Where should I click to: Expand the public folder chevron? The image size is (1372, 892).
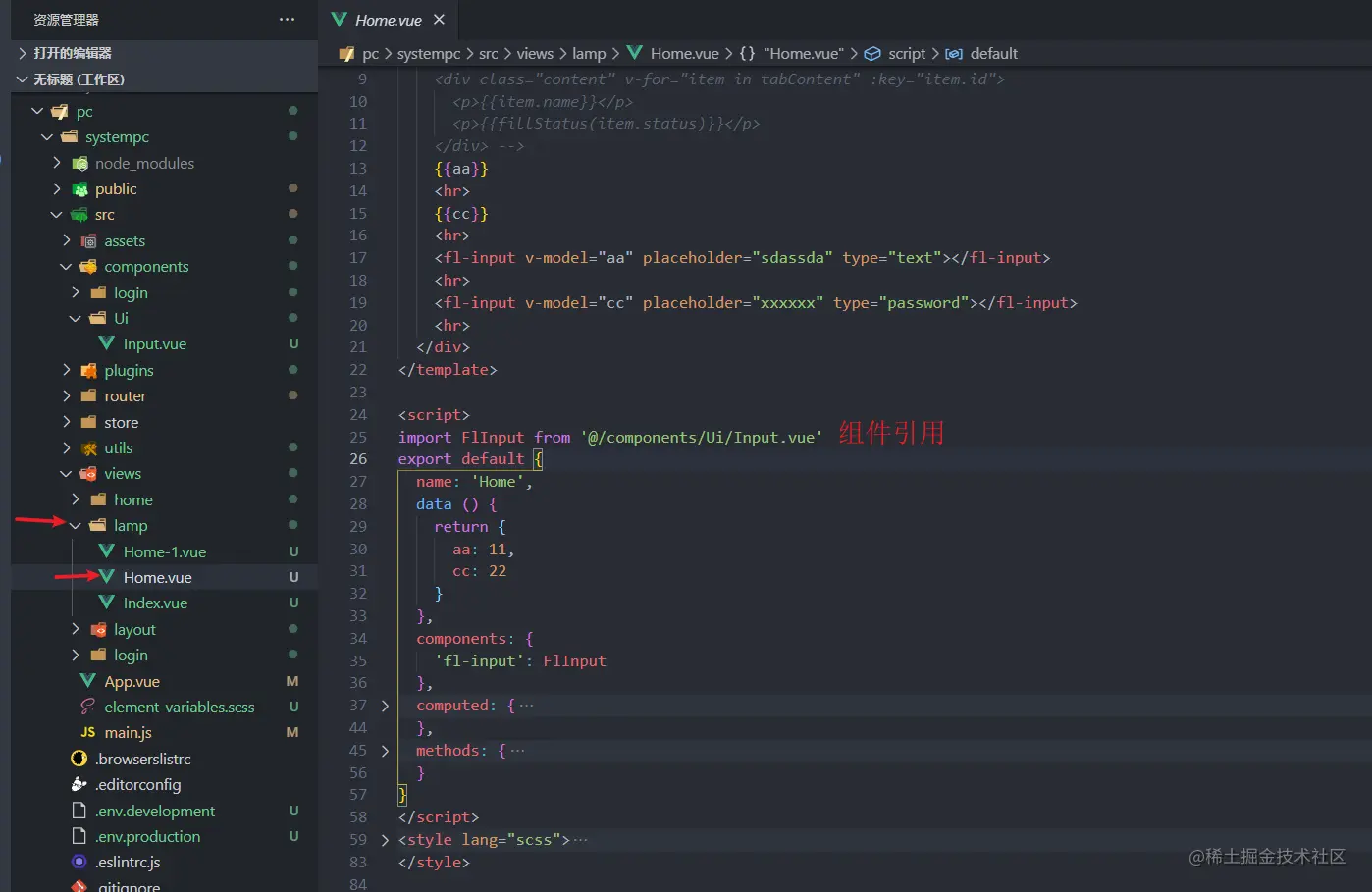57,188
